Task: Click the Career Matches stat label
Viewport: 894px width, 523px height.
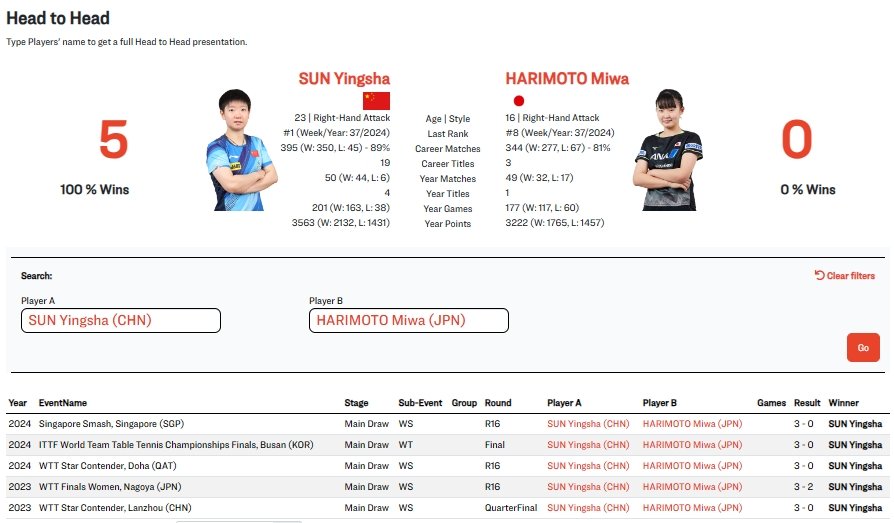Action: coord(448,149)
